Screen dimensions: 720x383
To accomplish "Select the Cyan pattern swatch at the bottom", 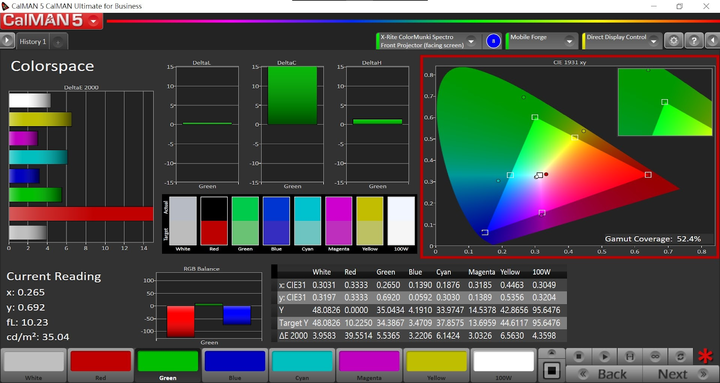I will pyautogui.click(x=302, y=365).
